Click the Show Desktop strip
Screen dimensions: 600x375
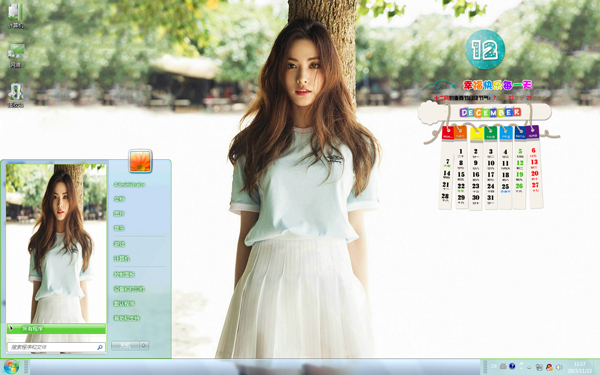597,367
